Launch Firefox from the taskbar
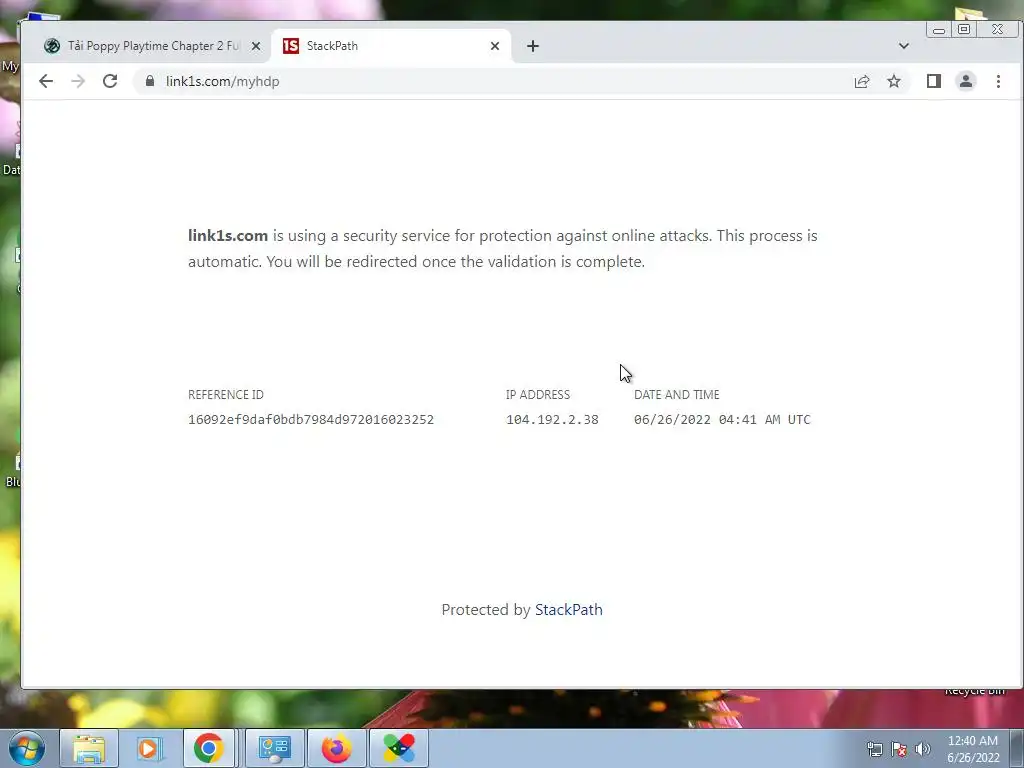The width and height of the screenshot is (1024, 768). 336,748
